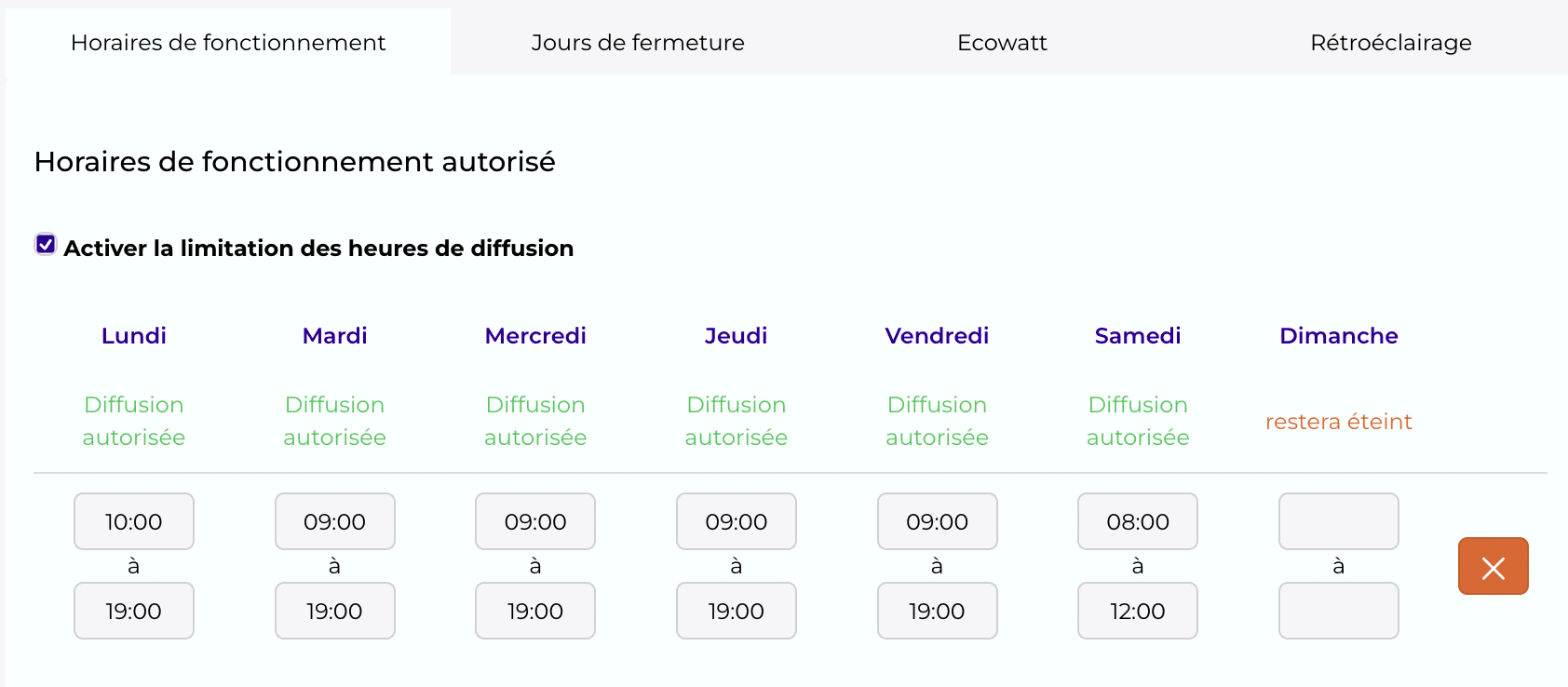
Task: Click Vendredi start time 09:00
Action: pos(938,521)
